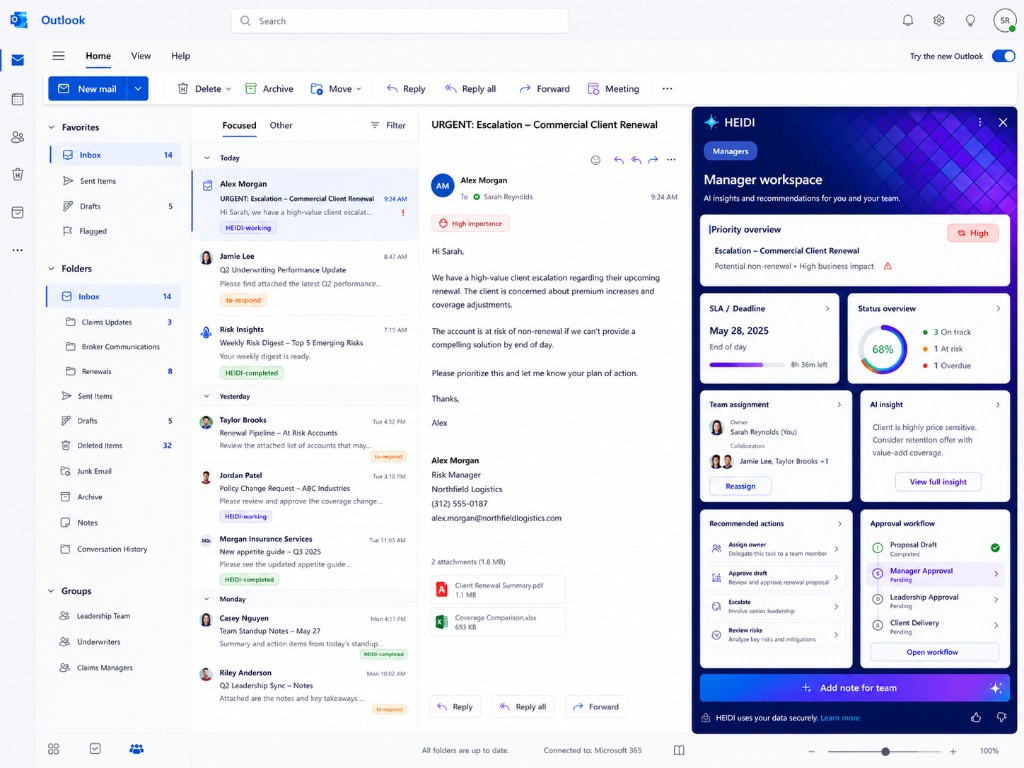
Task: Click the Forward toolbar button
Action: [545, 89]
